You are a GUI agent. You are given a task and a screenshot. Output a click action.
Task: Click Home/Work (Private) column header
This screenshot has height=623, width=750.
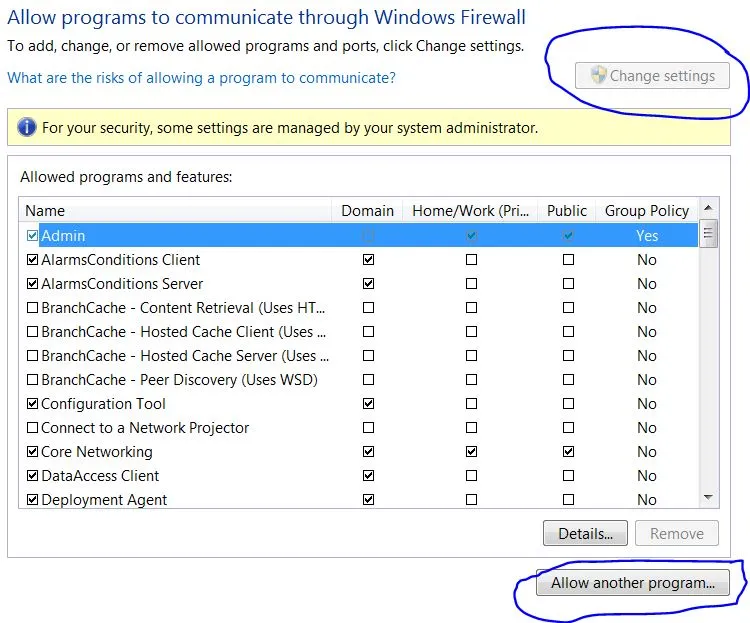[x=471, y=211]
